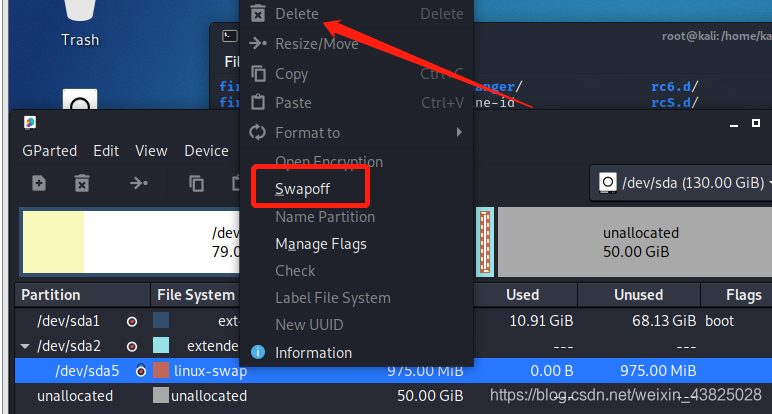Click the Partition column header
This screenshot has height=414, width=772.
pos(51,295)
